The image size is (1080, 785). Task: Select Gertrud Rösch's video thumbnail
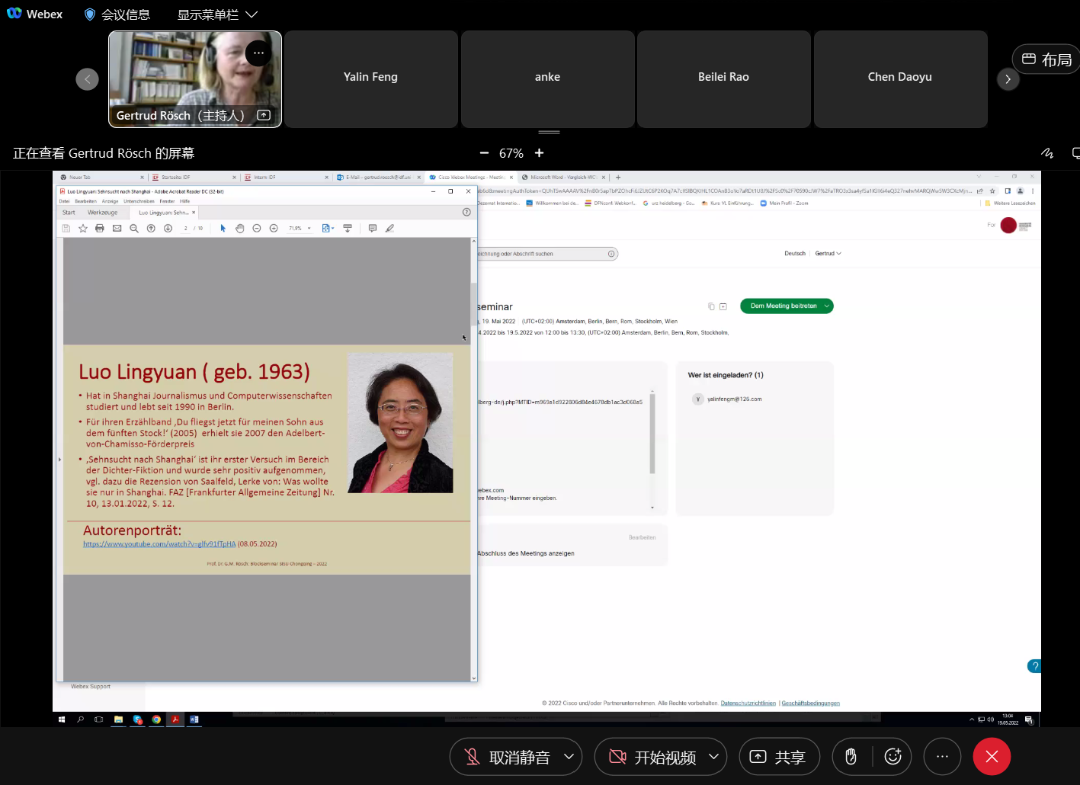[x=195, y=79]
